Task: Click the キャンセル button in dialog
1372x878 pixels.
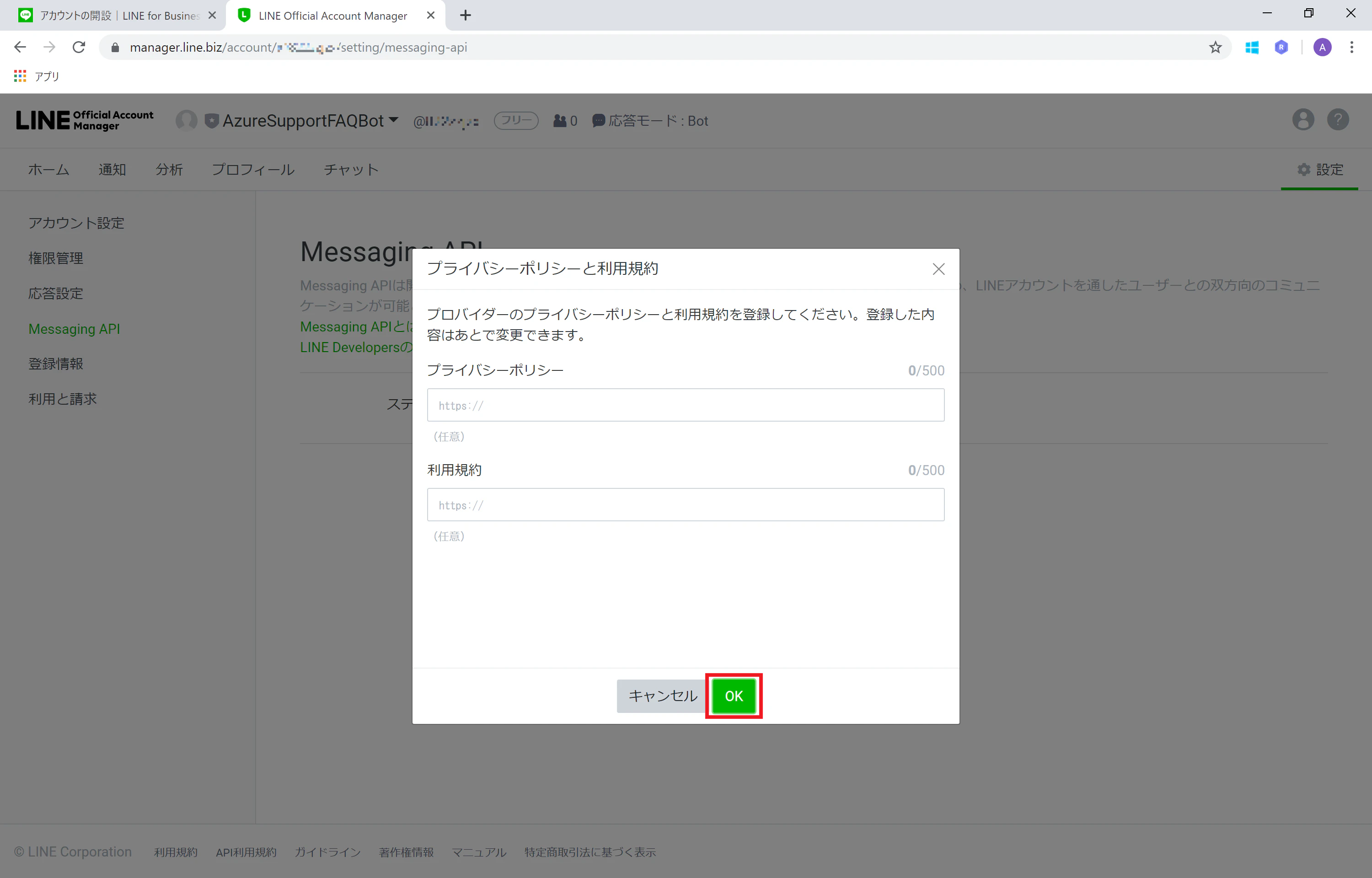Action: (662, 696)
